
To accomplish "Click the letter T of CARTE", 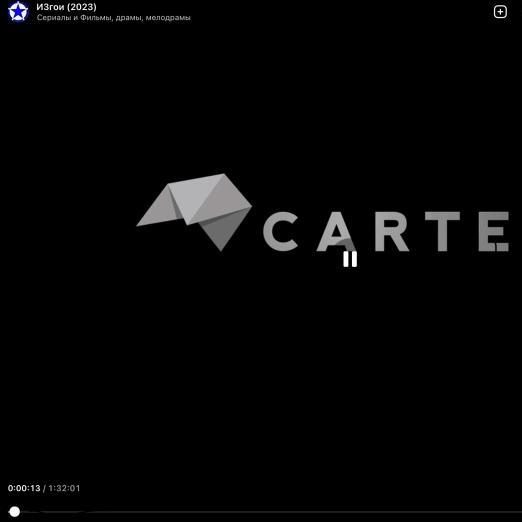I will [443, 231].
